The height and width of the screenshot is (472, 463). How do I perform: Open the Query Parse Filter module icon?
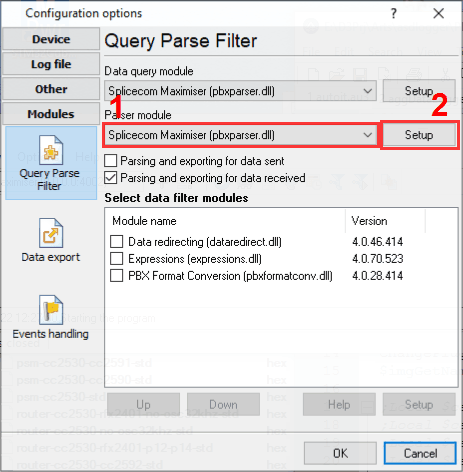tap(51, 150)
